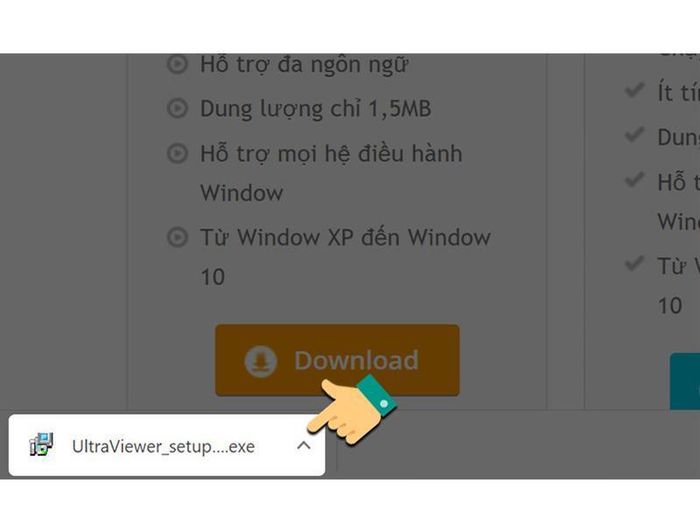The height and width of the screenshot is (525, 700).
Task: Click the UltraViewer installer file icon
Action: pyautogui.click(x=42, y=444)
